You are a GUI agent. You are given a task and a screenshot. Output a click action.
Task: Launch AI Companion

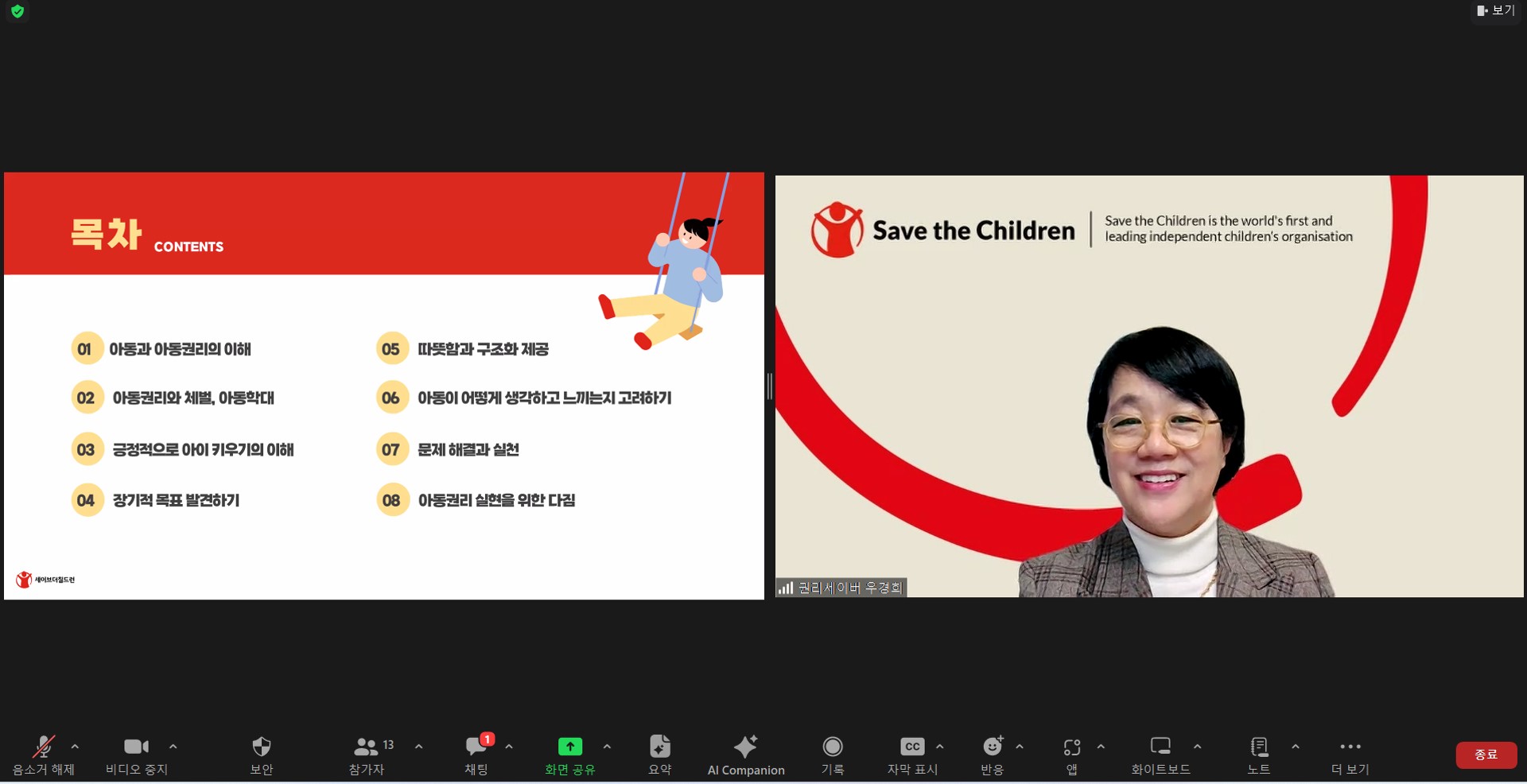click(x=746, y=755)
